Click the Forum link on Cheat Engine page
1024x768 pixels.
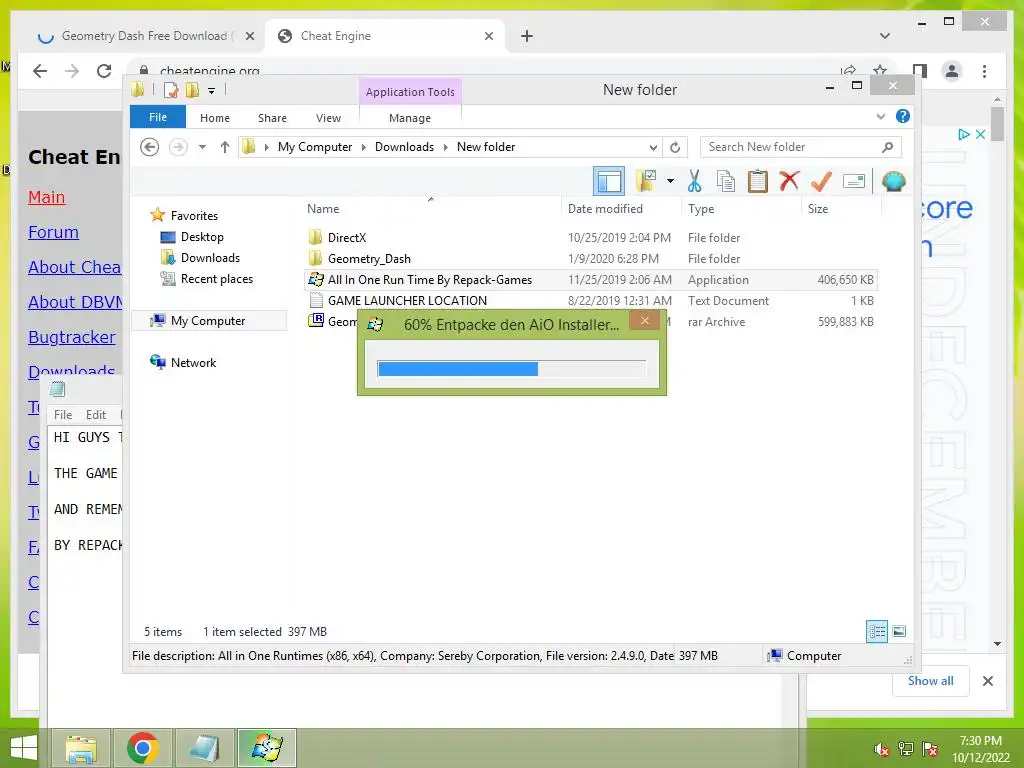pos(53,232)
